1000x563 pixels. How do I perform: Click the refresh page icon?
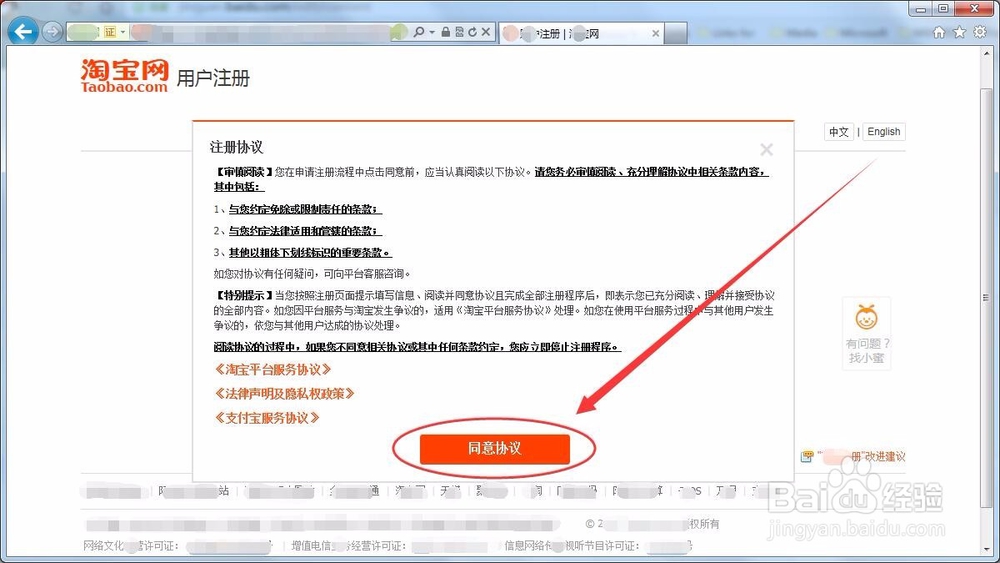tap(473, 32)
